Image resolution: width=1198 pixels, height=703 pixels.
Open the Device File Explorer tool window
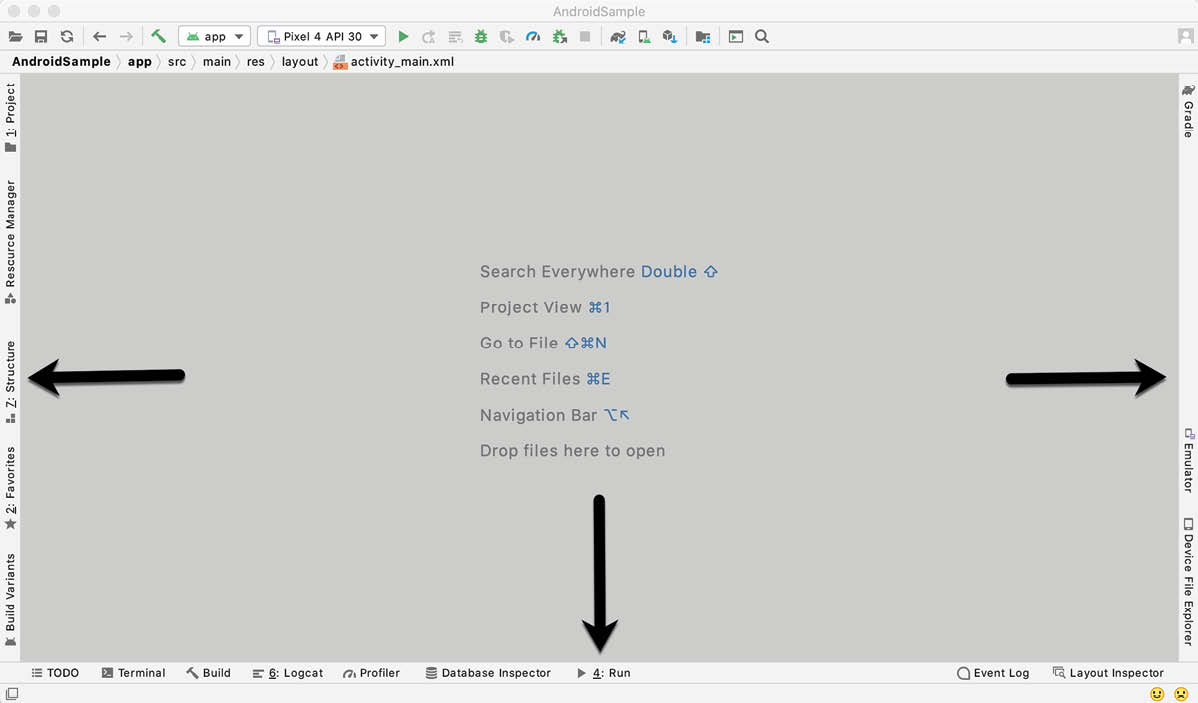pos(1188,582)
